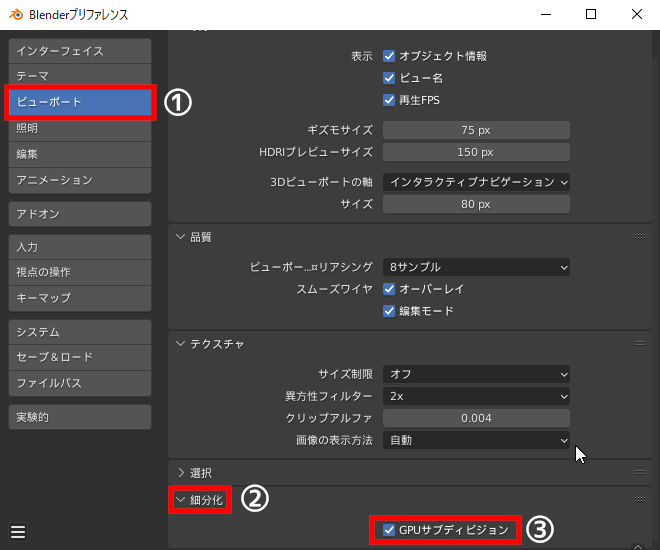This screenshot has height=550, width=660.
Task: Open the ファイルパス section
Action: (80, 383)
